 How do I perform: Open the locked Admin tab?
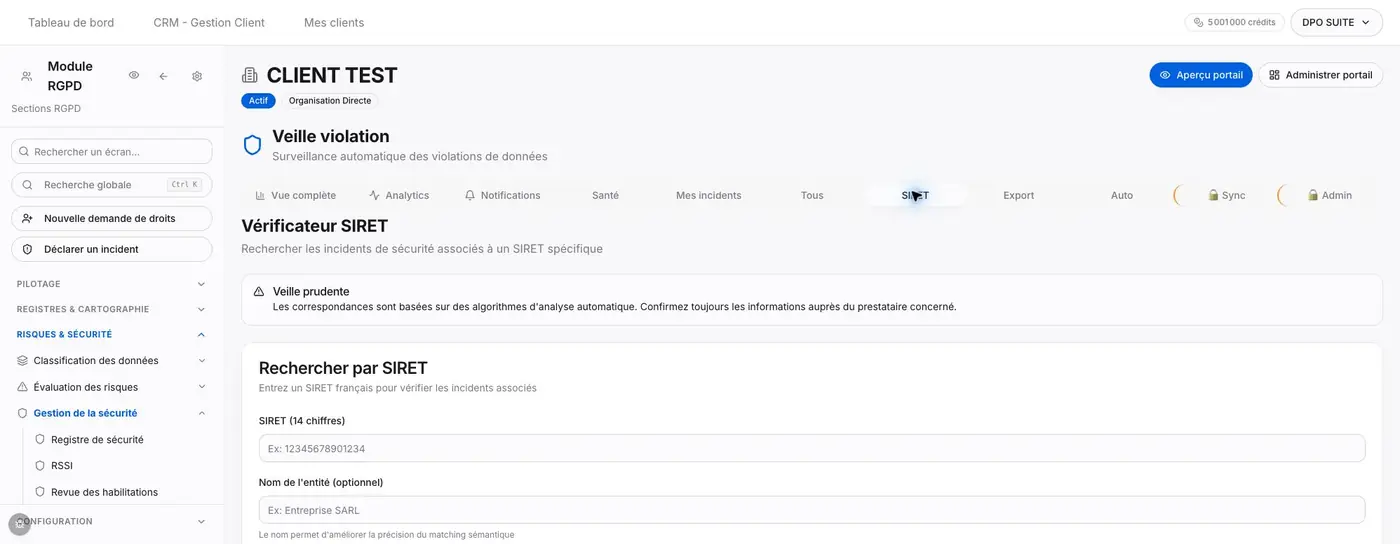pyautogui.click(x=1329, y=196)
